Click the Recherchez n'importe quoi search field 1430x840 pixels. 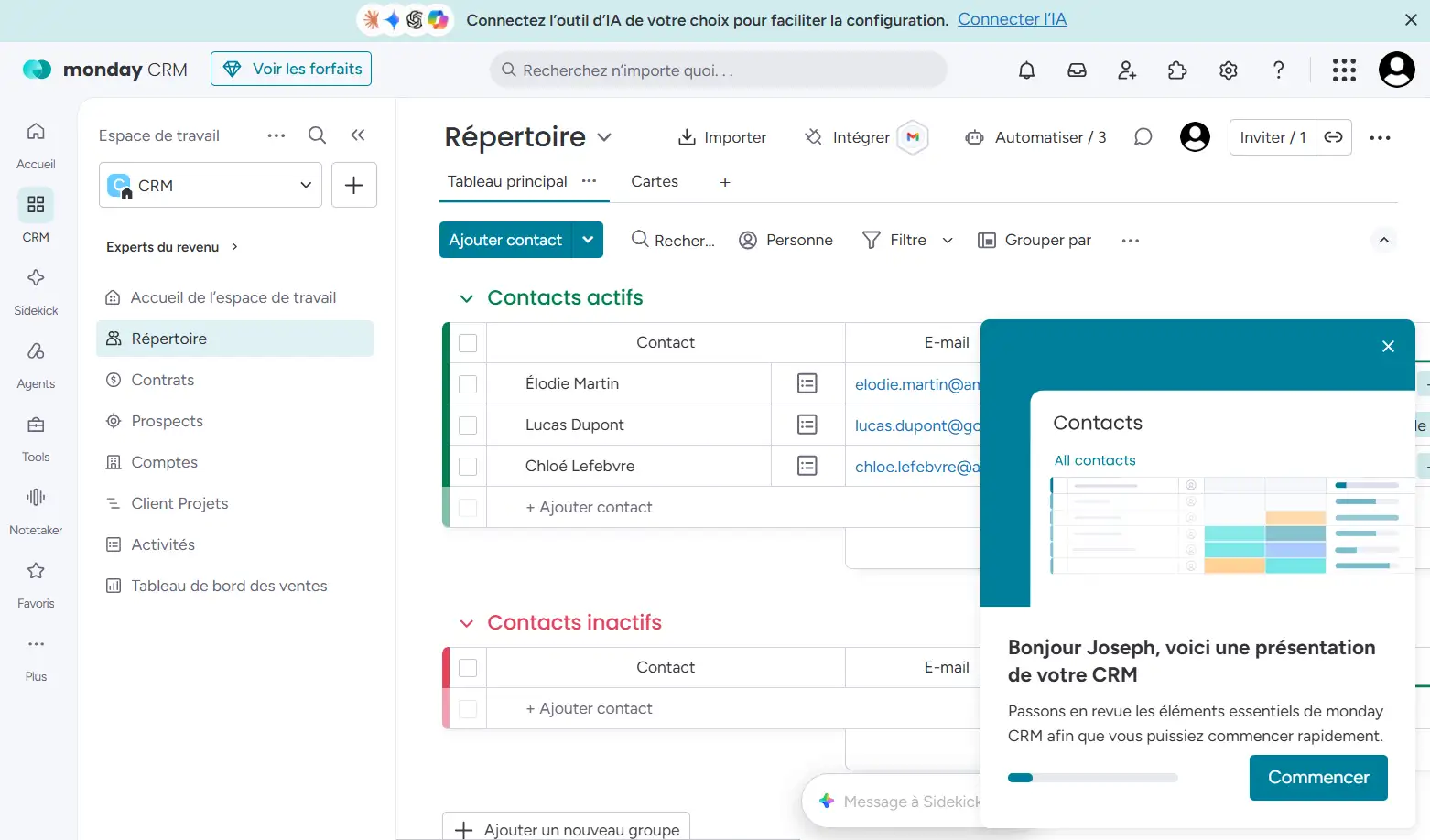point(718,70)
